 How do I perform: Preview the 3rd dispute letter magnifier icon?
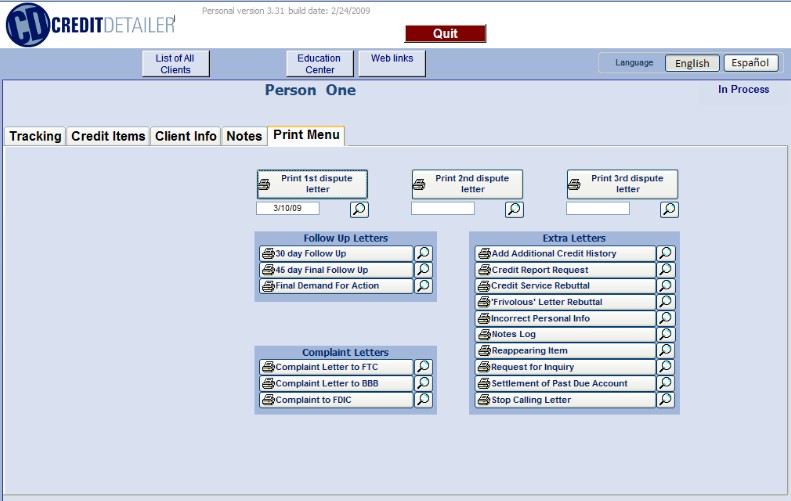click(x=669, y=209)
